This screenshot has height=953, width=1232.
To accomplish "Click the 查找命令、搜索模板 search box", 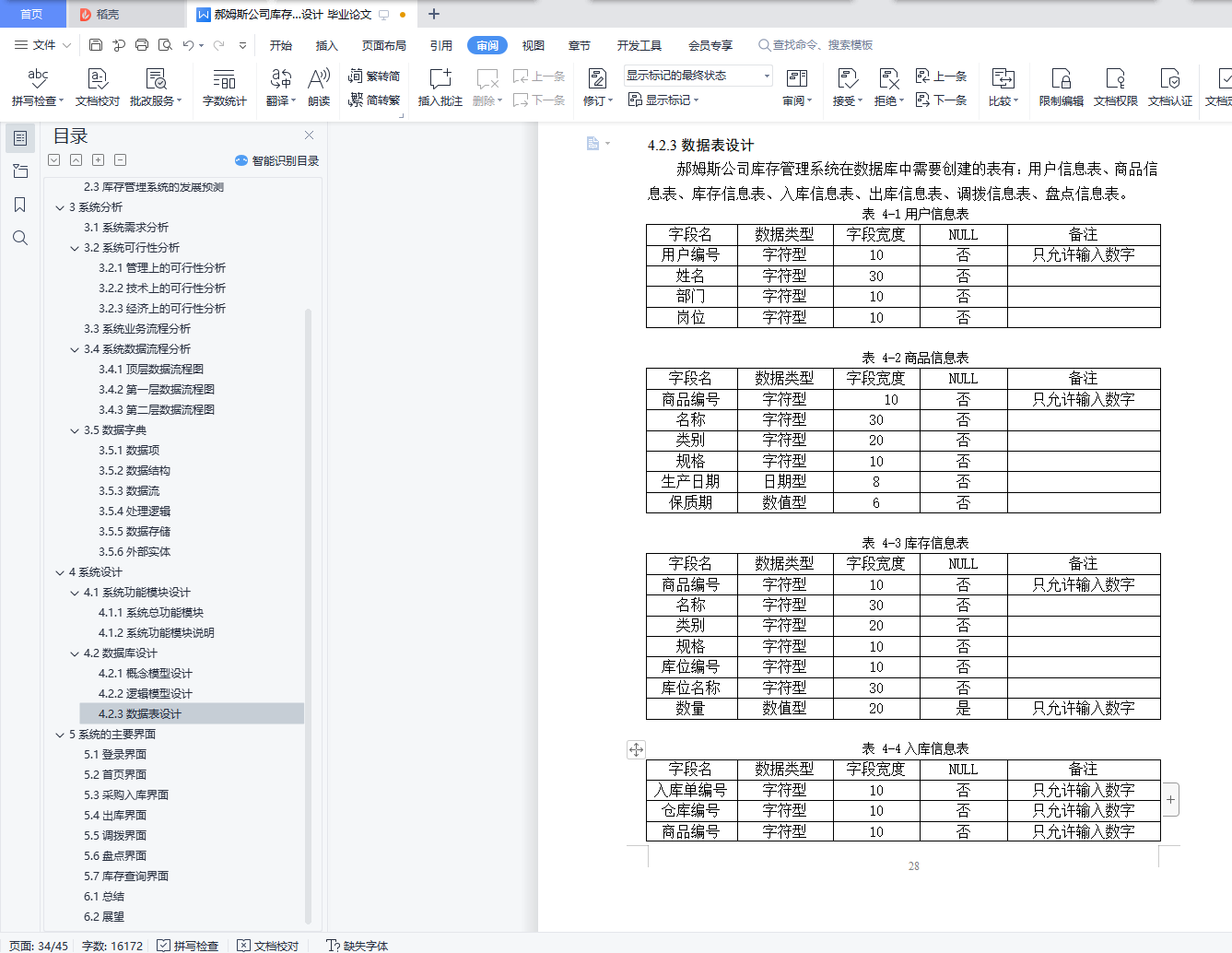I will (x=815, y=45).
